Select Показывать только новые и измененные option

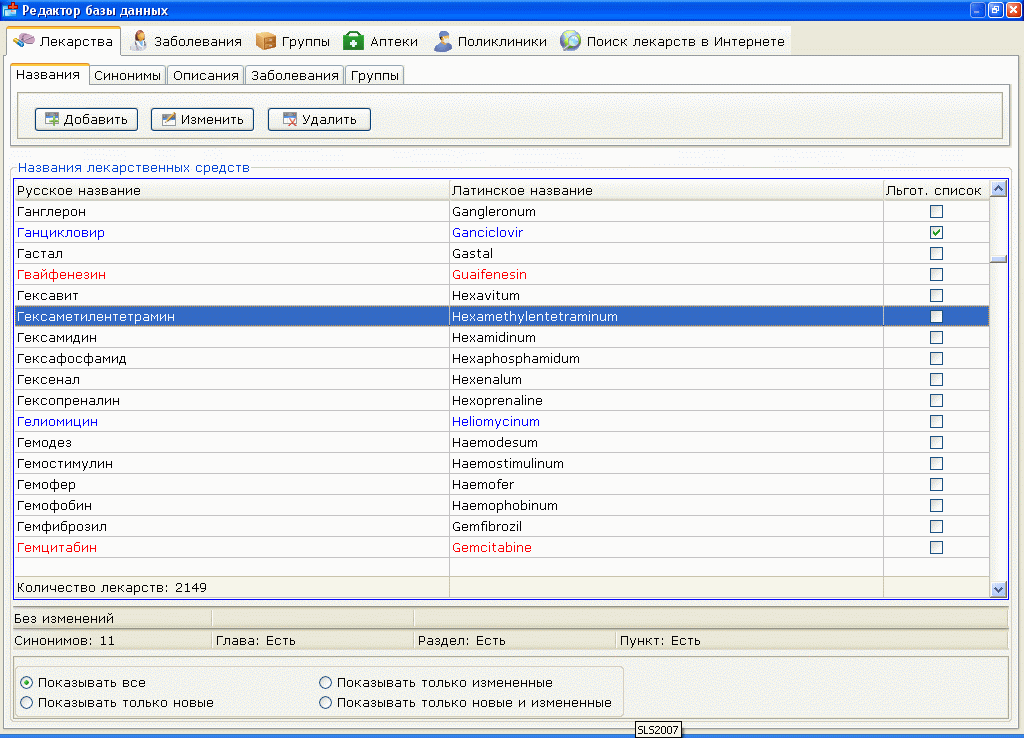click(325, 703)
